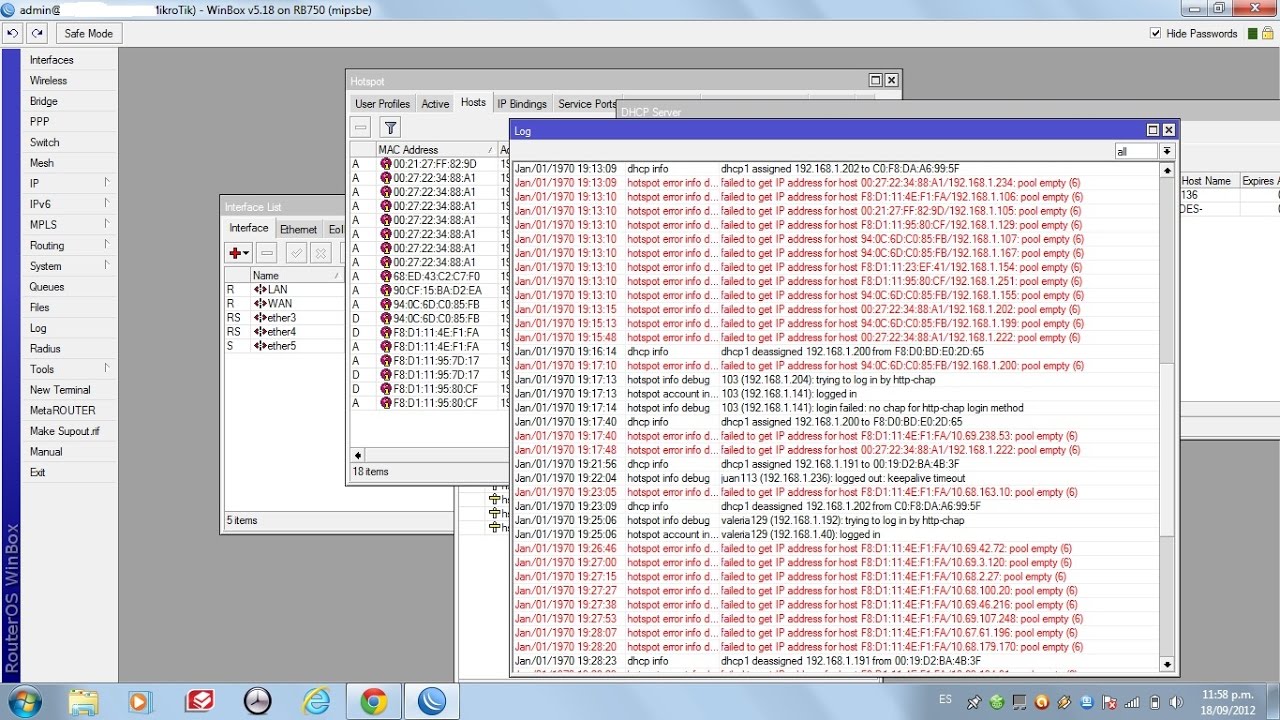Screen dimensions: 1280x720
Task: Open the Wireless menu item
Action: click(x=48, y=81)
